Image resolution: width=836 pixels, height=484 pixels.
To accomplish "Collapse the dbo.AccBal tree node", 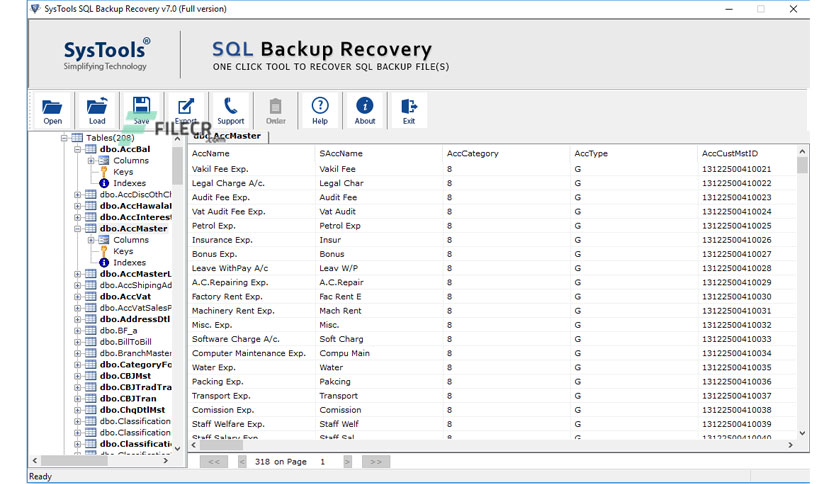I will coord(77,149).
